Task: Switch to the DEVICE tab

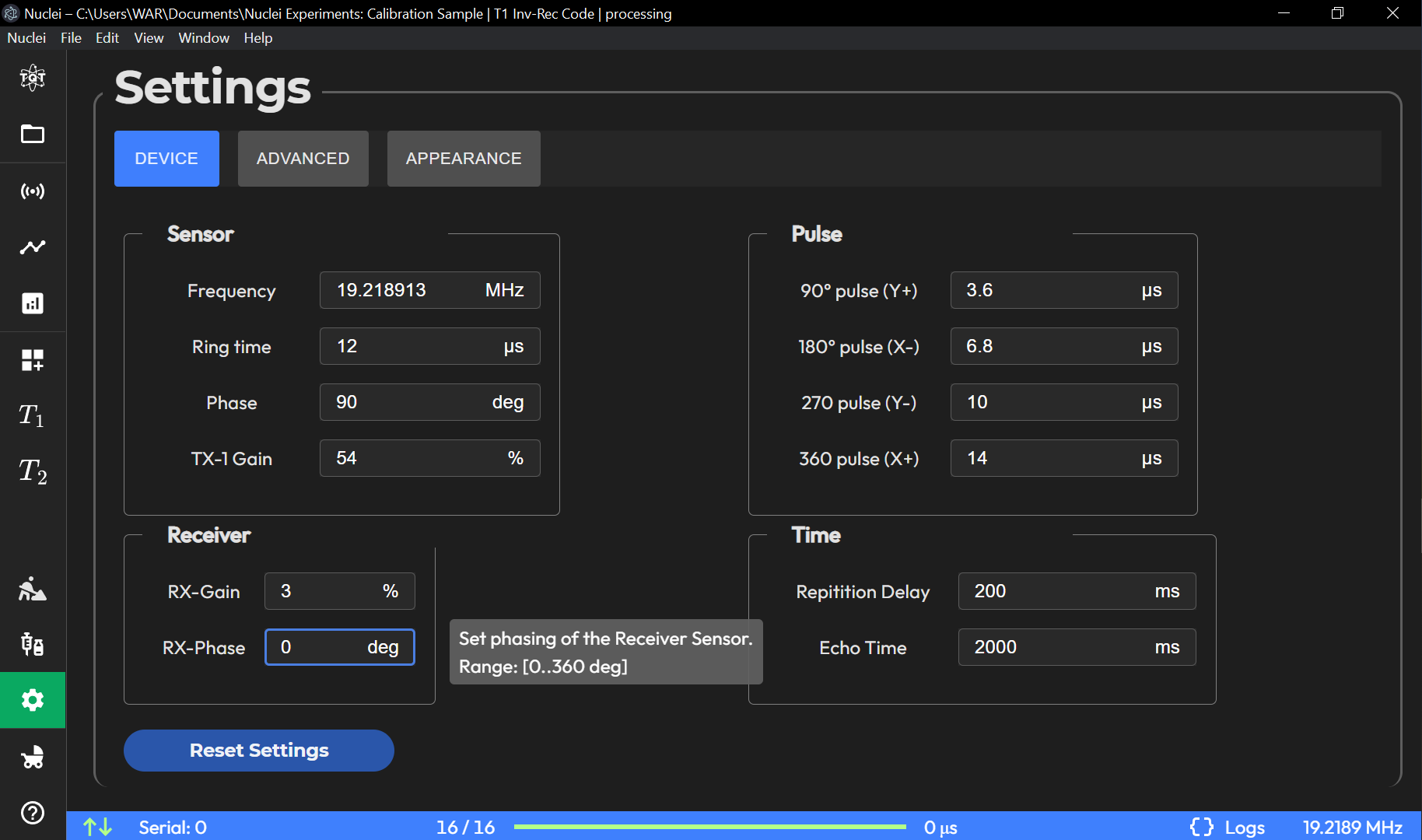Action: click(166, 159)
